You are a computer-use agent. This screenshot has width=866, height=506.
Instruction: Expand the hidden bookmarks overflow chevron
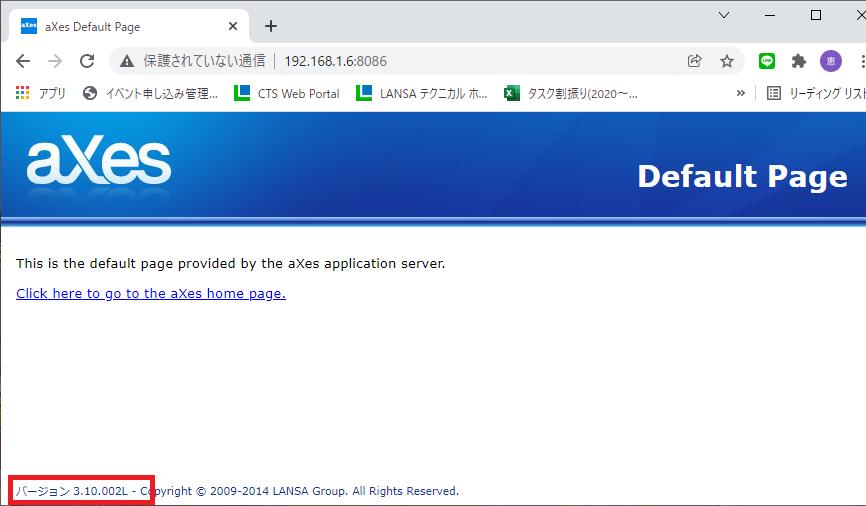pos(741,93)
